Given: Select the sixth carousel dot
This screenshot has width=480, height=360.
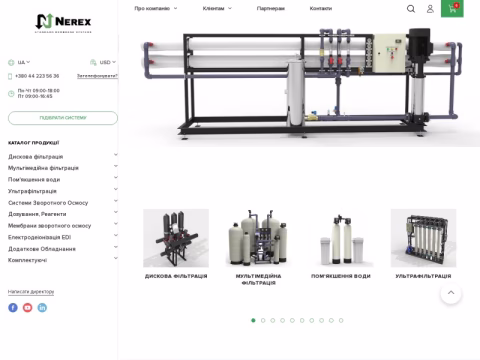Looking at the screenshot, I should point(302,320).
